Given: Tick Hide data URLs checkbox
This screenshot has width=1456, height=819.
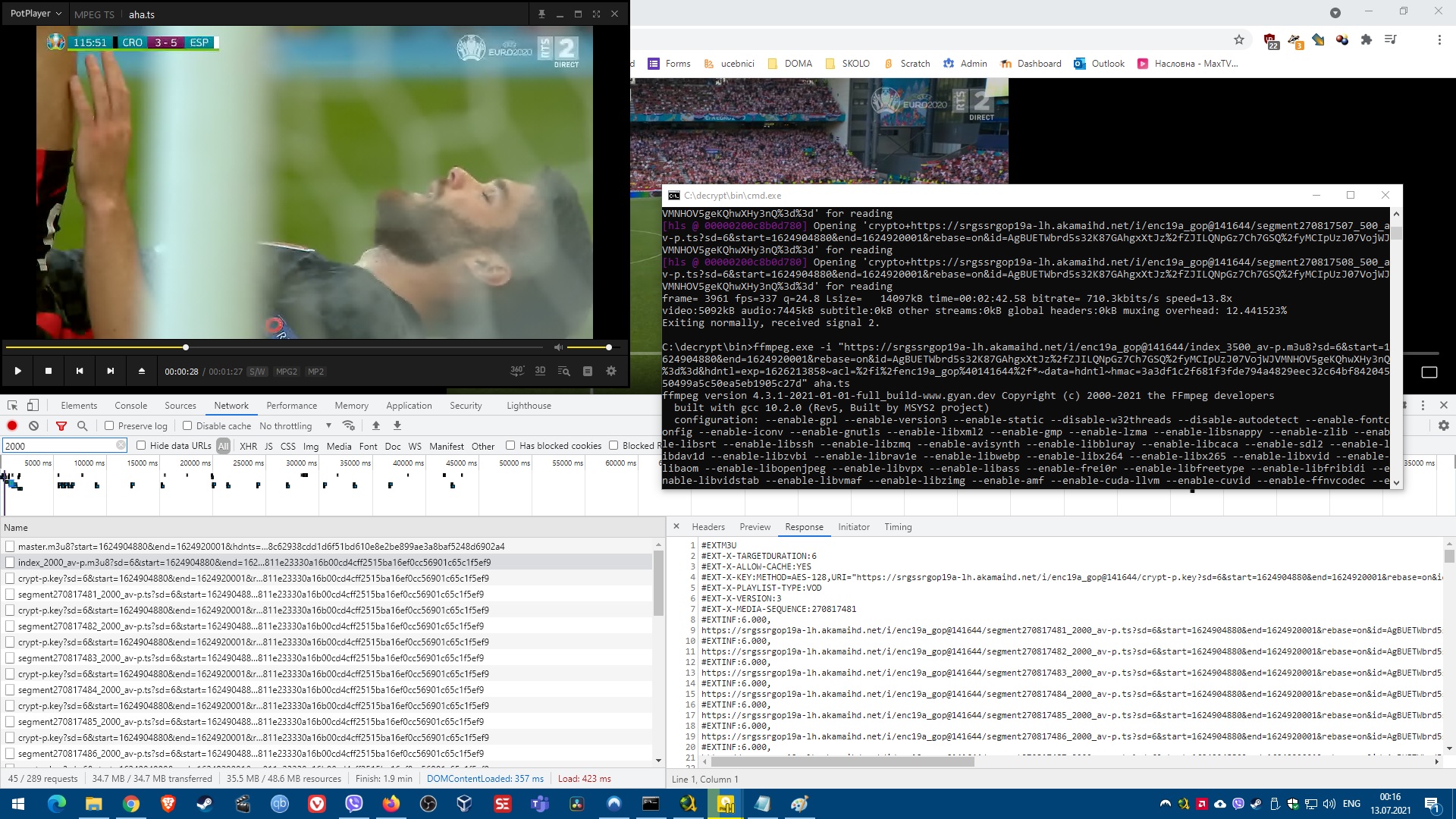Looking at the screenshot, I should [x=141, y=446].
